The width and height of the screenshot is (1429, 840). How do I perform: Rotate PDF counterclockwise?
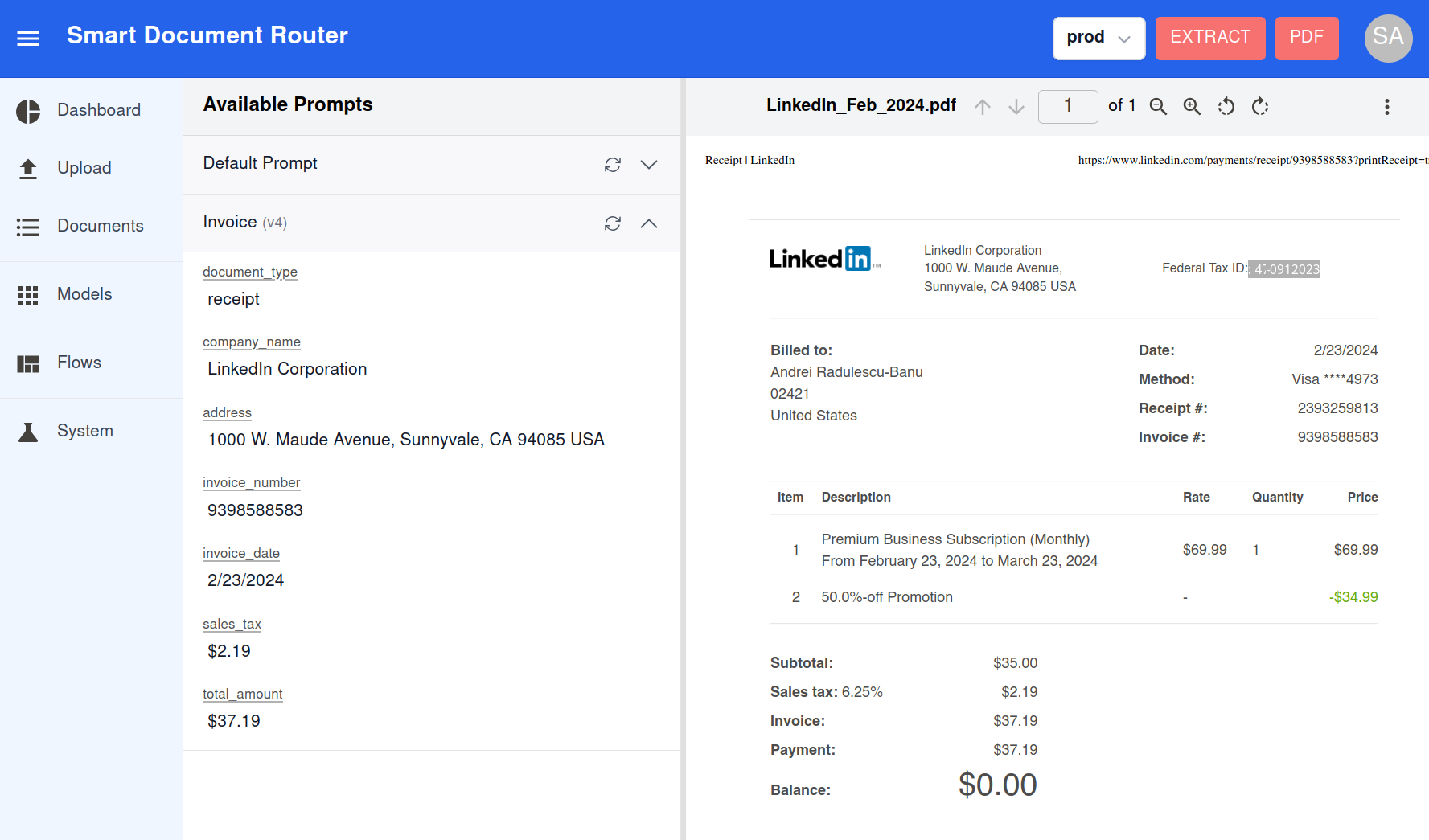click(1226, 107)
